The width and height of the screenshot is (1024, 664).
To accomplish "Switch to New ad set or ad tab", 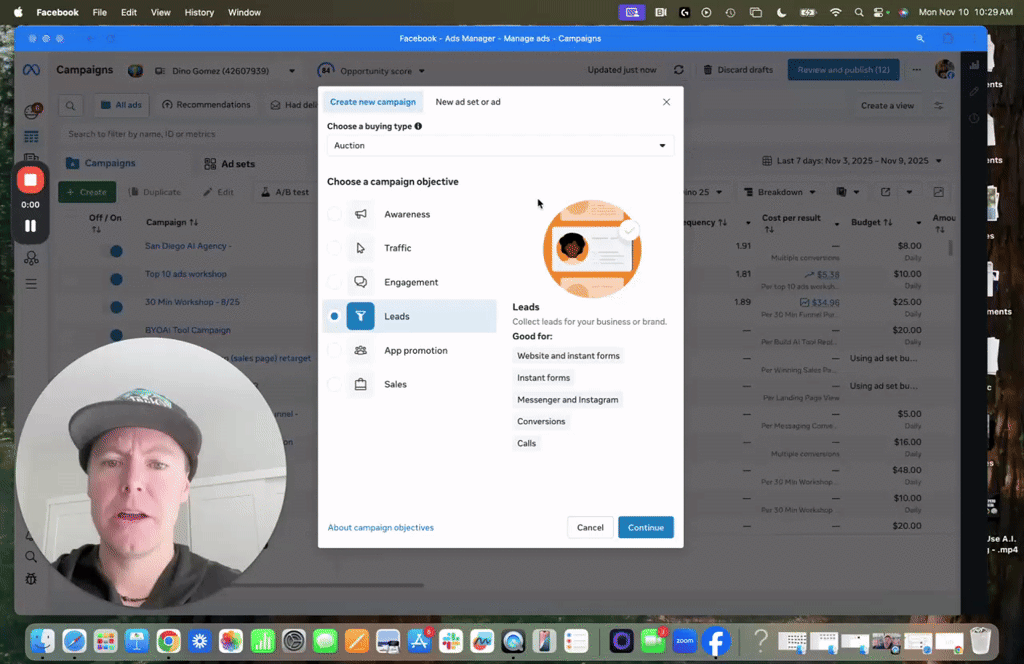I will (468, 102).
